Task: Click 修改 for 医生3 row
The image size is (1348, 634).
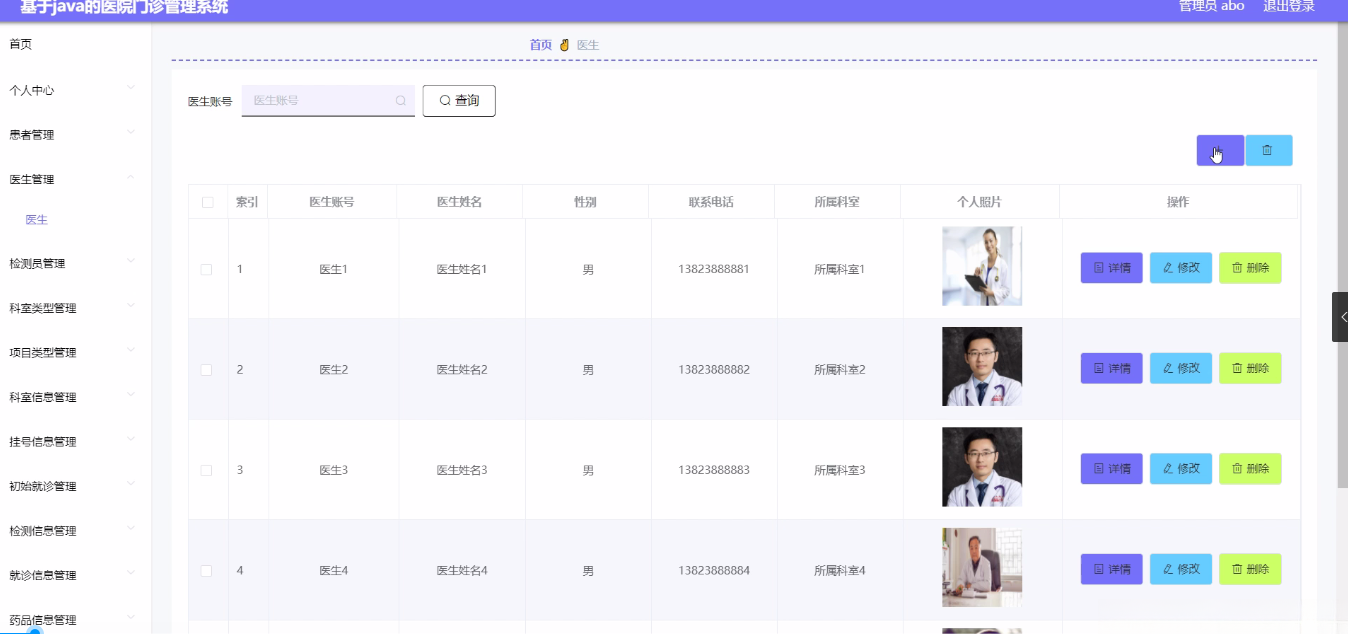Action: [x=1181, y=469]
